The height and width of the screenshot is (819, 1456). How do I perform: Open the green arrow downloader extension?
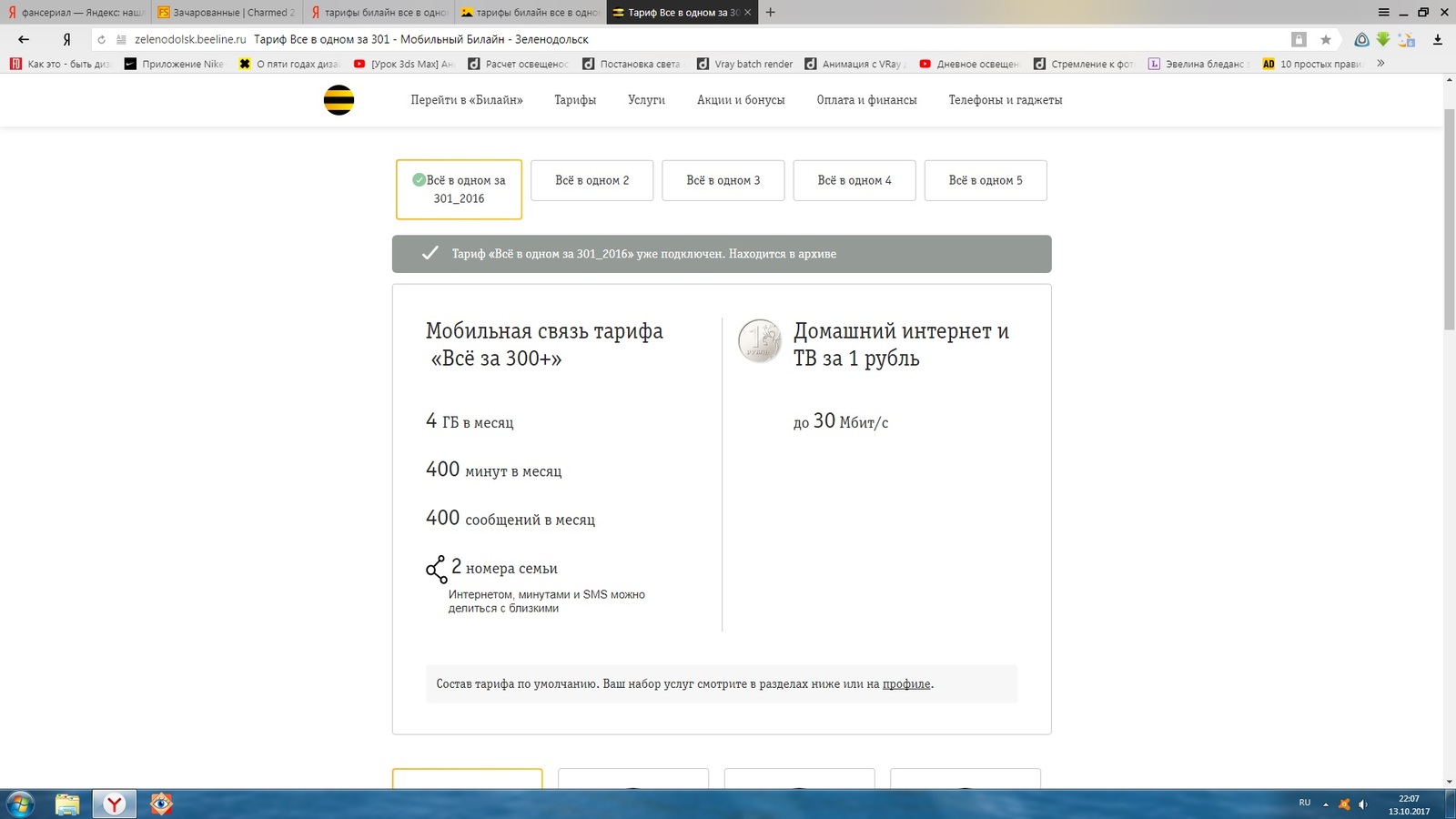[x=1383, y=39]
